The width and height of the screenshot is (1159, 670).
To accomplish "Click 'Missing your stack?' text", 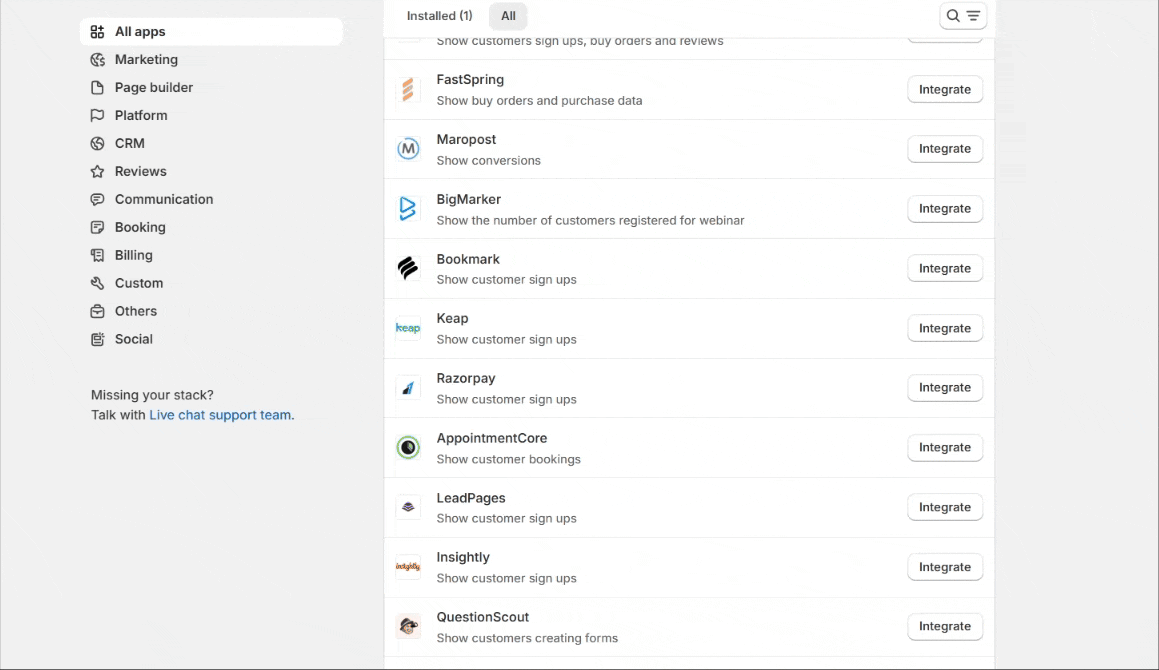I will click(x=152, y=395).
